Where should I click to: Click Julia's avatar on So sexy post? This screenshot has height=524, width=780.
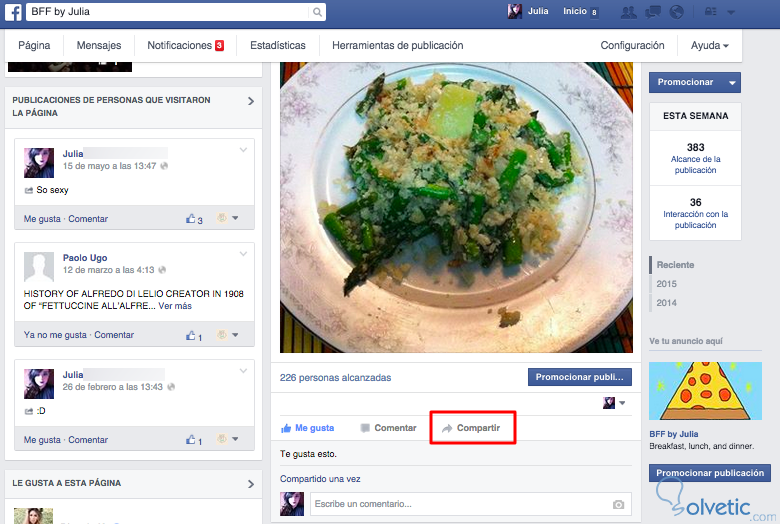pyautogui.click(x=39, y=163)
